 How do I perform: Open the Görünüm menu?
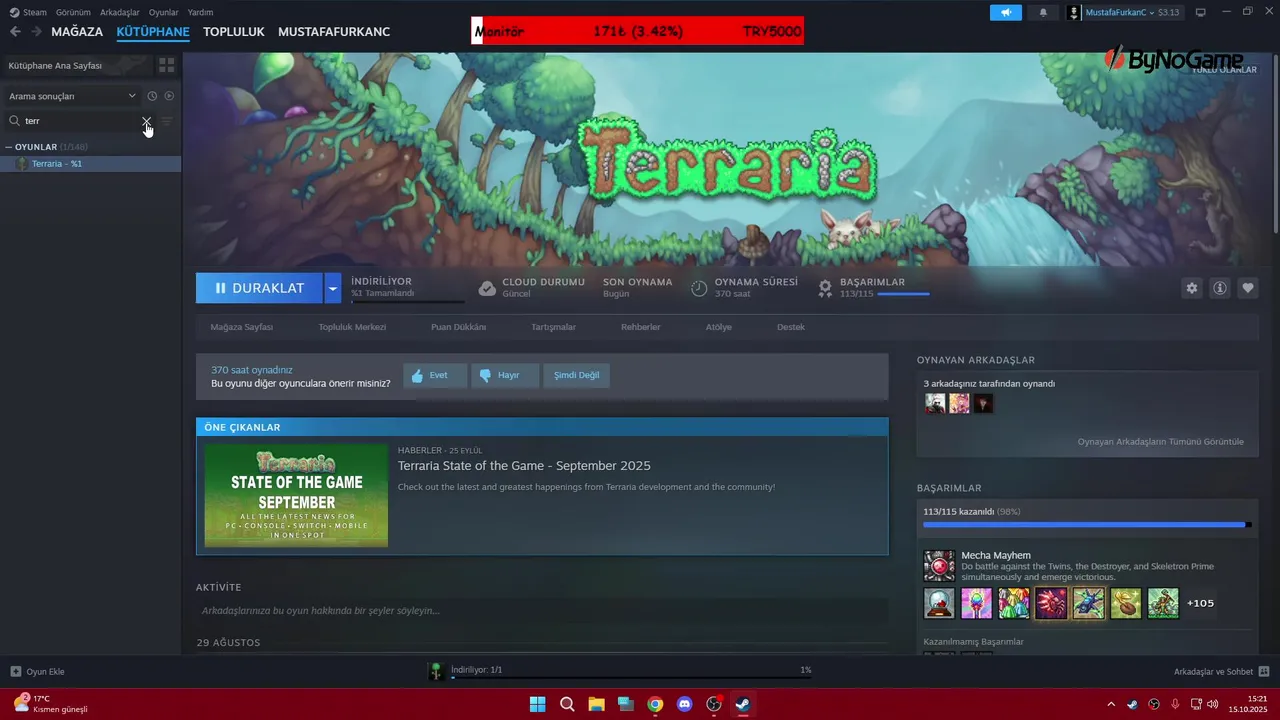(x=73, y=12)
